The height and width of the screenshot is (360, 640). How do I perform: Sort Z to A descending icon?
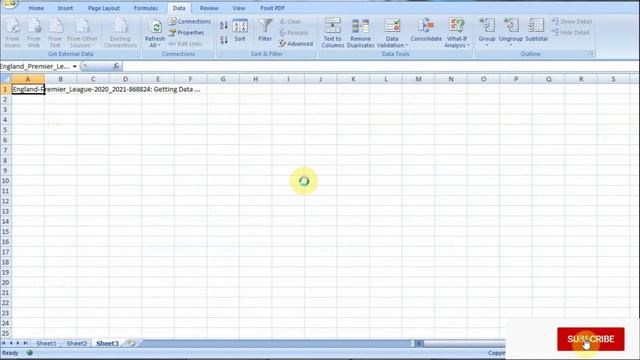[224, 40]
